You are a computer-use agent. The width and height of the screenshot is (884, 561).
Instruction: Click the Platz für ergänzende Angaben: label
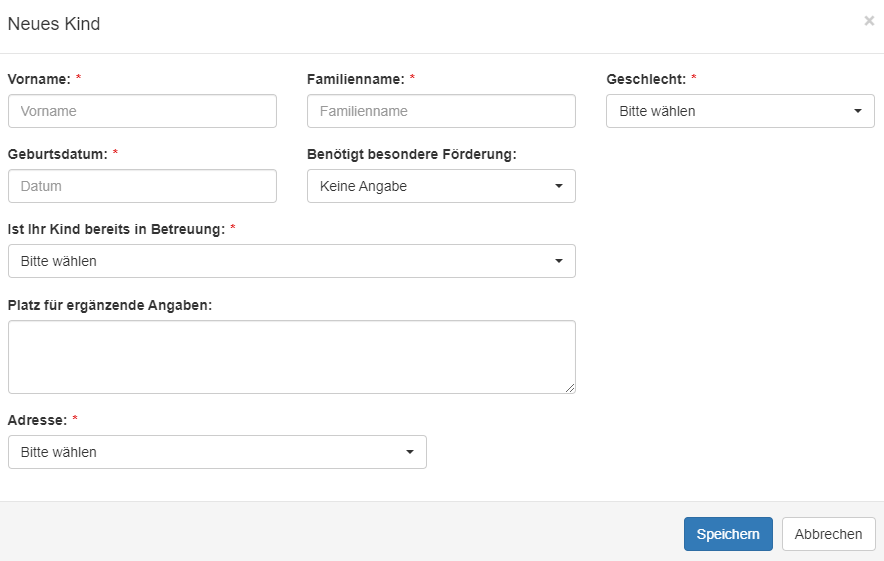coord(110,305)
